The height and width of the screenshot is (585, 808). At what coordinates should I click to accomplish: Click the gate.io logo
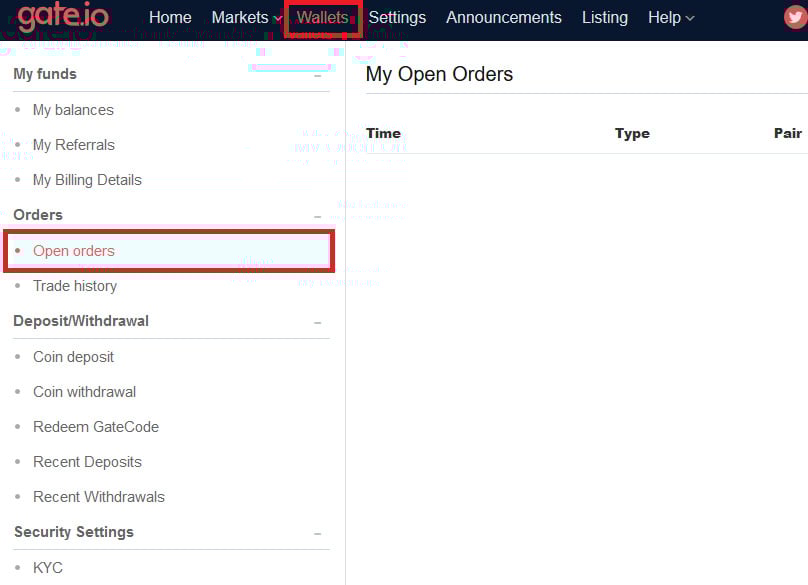63,16
